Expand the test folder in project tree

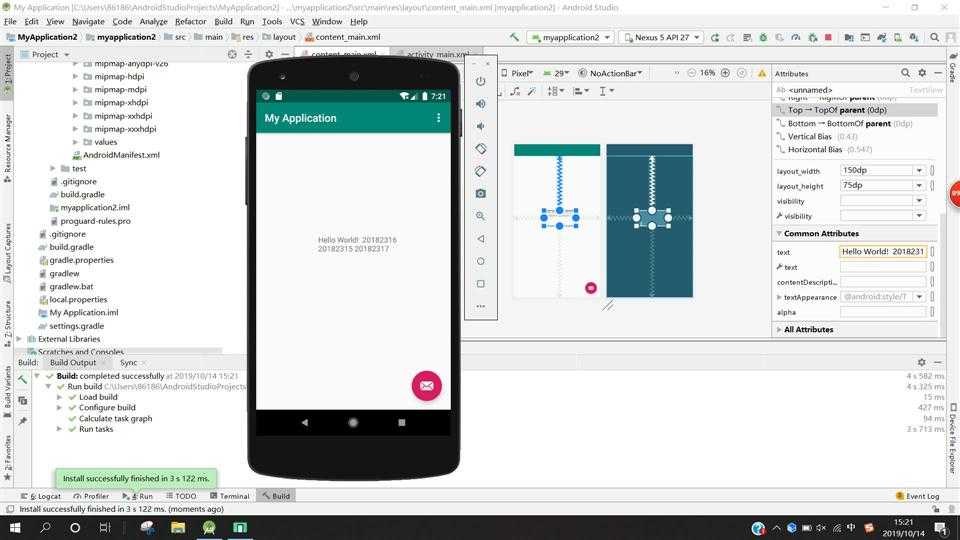click(x=53, y=168)
